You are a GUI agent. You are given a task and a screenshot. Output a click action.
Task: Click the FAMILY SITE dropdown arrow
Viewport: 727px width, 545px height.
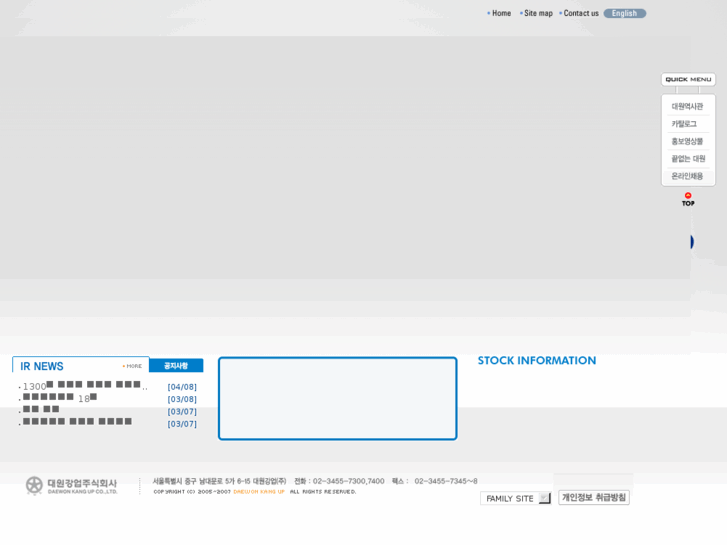coord(544,498)
